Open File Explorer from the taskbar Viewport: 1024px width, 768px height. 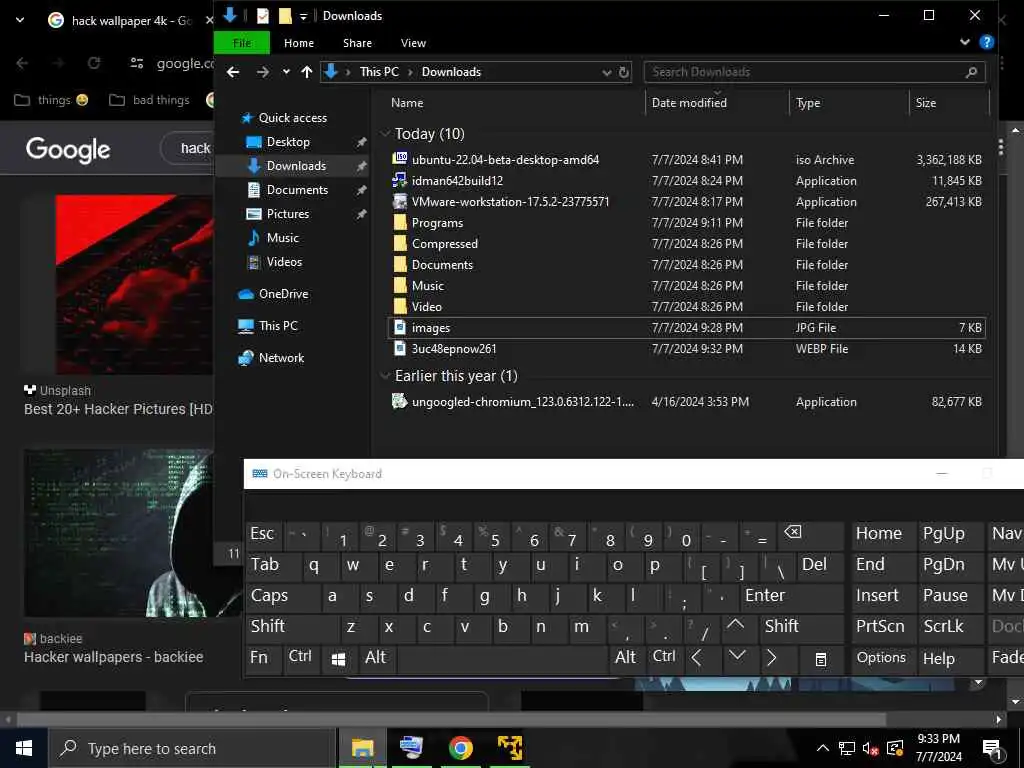[x=362, y=748]
